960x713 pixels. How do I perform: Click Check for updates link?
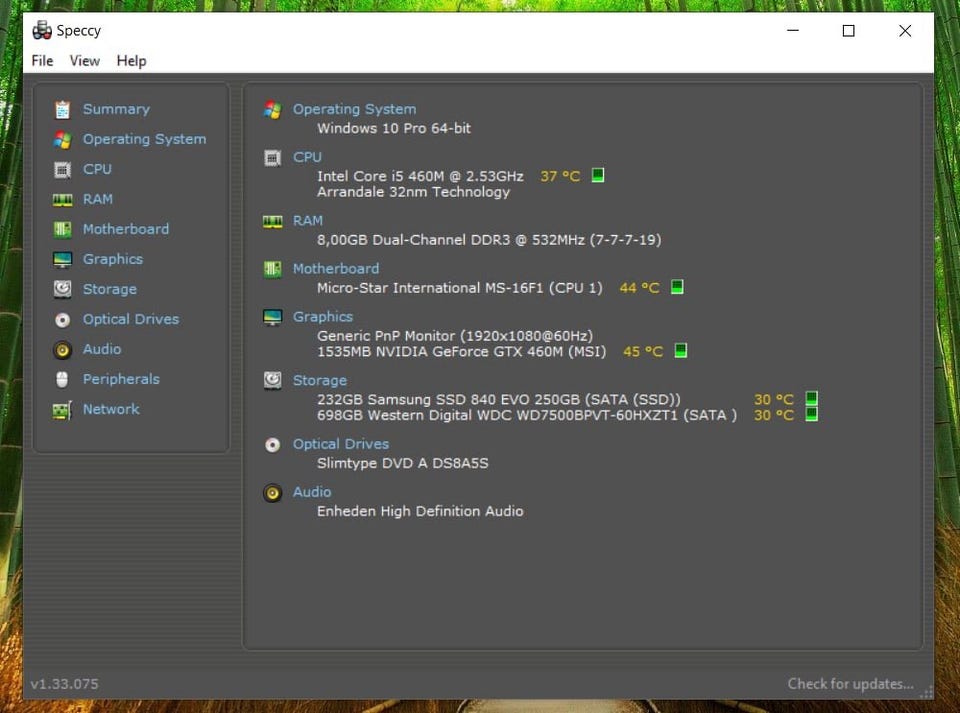pos(850,684)
